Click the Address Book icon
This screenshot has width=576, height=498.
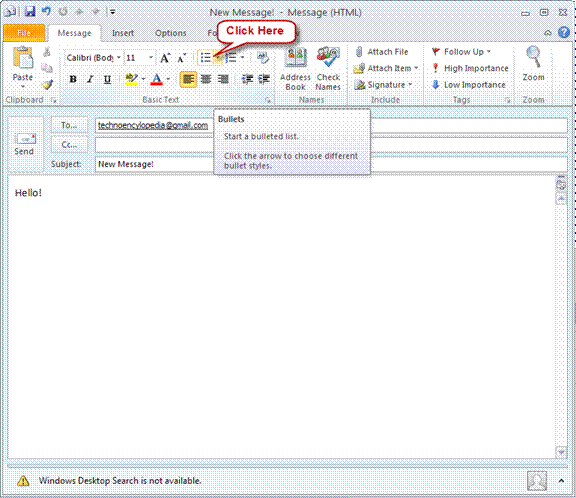[295, 69]
